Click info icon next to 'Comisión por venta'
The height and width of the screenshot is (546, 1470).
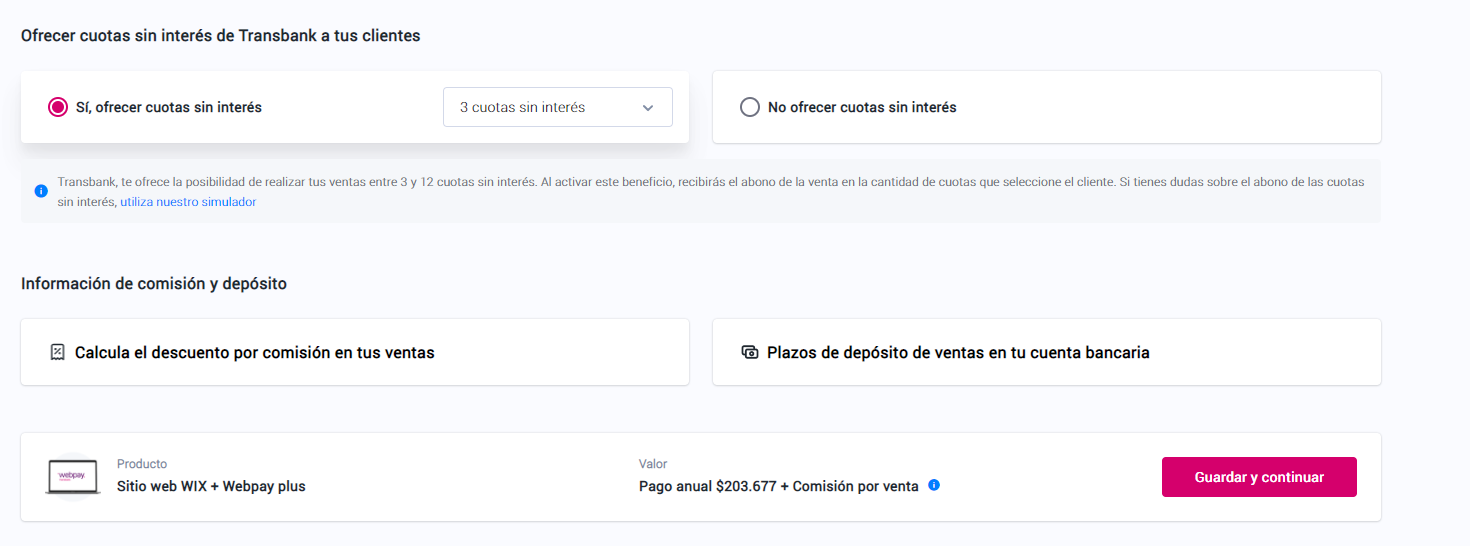(934, 485)
